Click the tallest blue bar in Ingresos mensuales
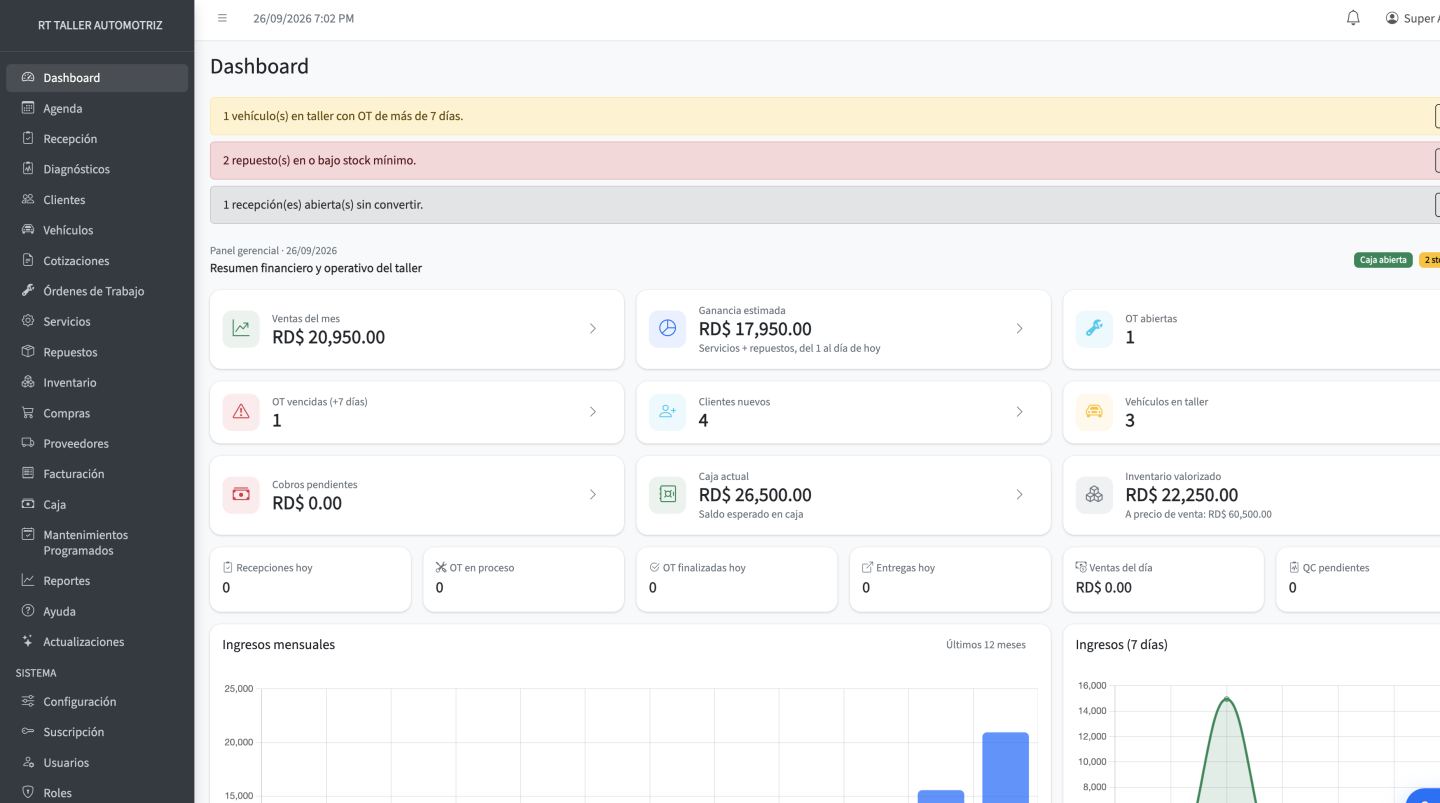 (x=1005, y=767)
